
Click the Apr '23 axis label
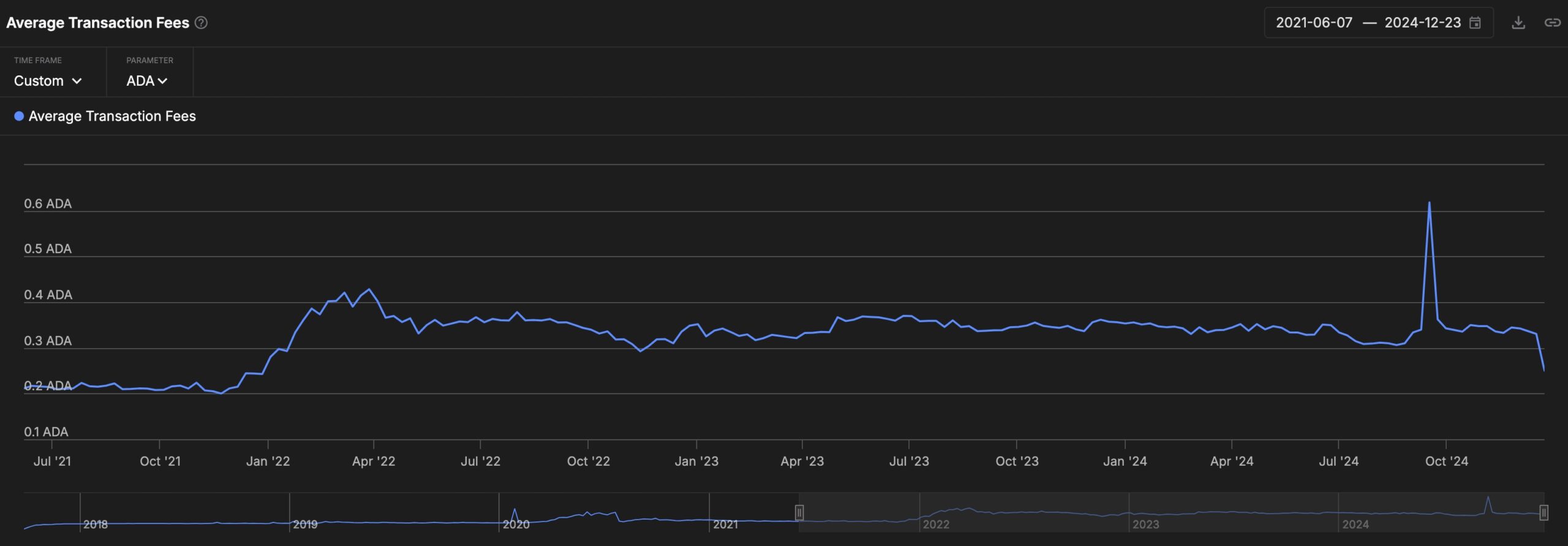pos(802,461)
